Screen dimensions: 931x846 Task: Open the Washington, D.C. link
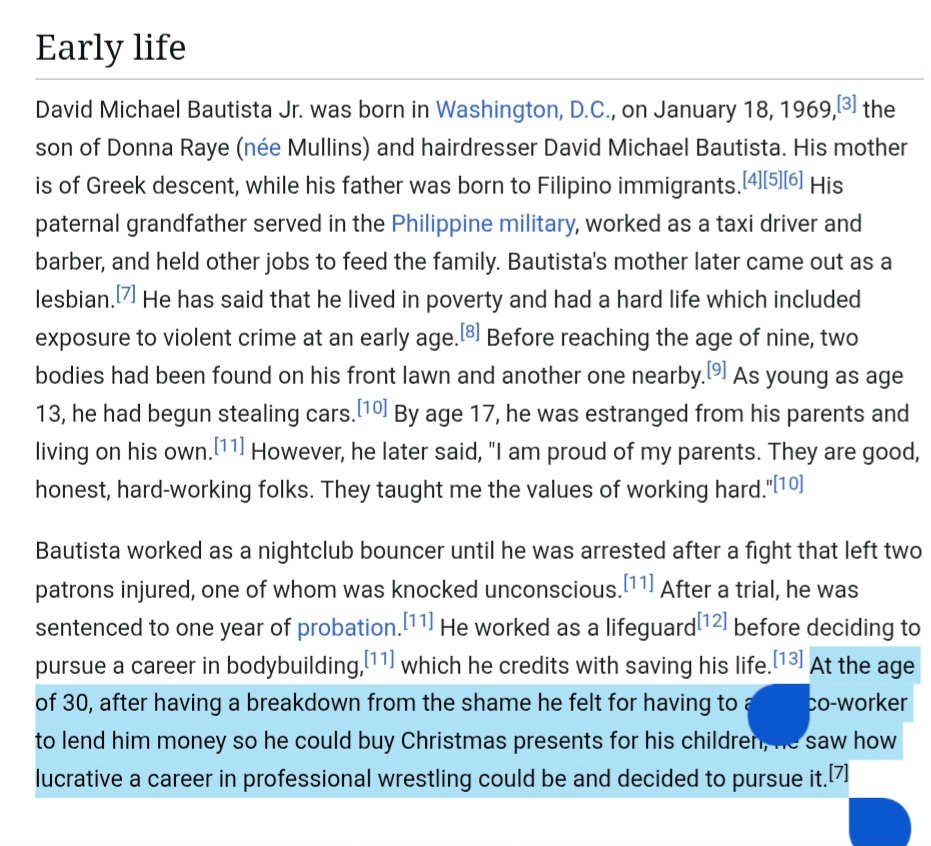[524, 110]
